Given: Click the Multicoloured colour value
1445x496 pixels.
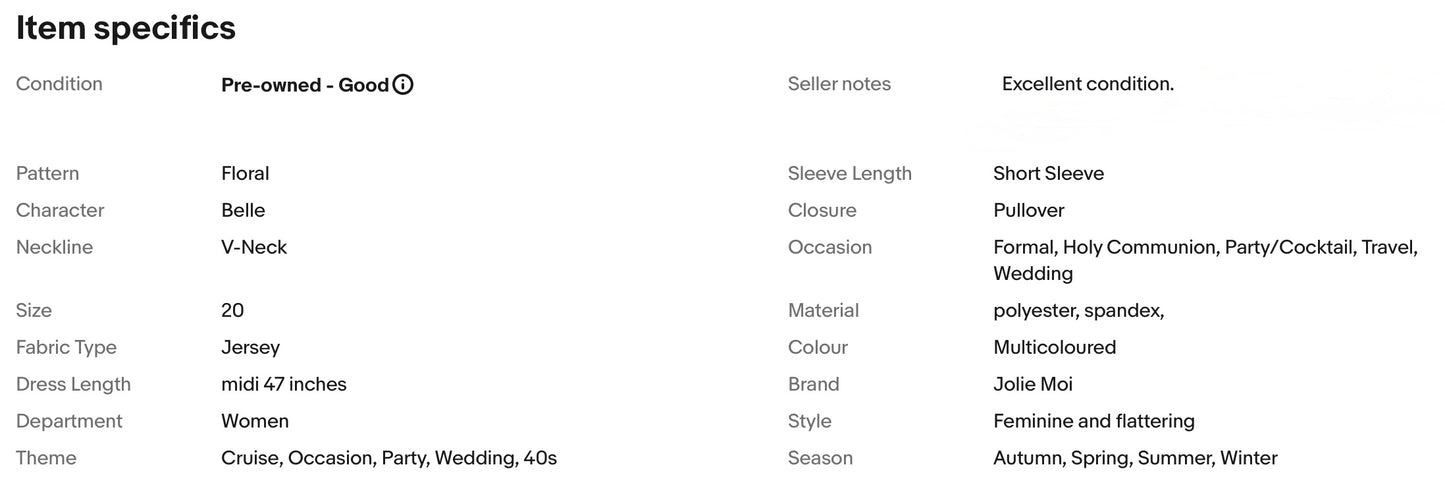Looking at the screenshot, I should coord(1054,347).
